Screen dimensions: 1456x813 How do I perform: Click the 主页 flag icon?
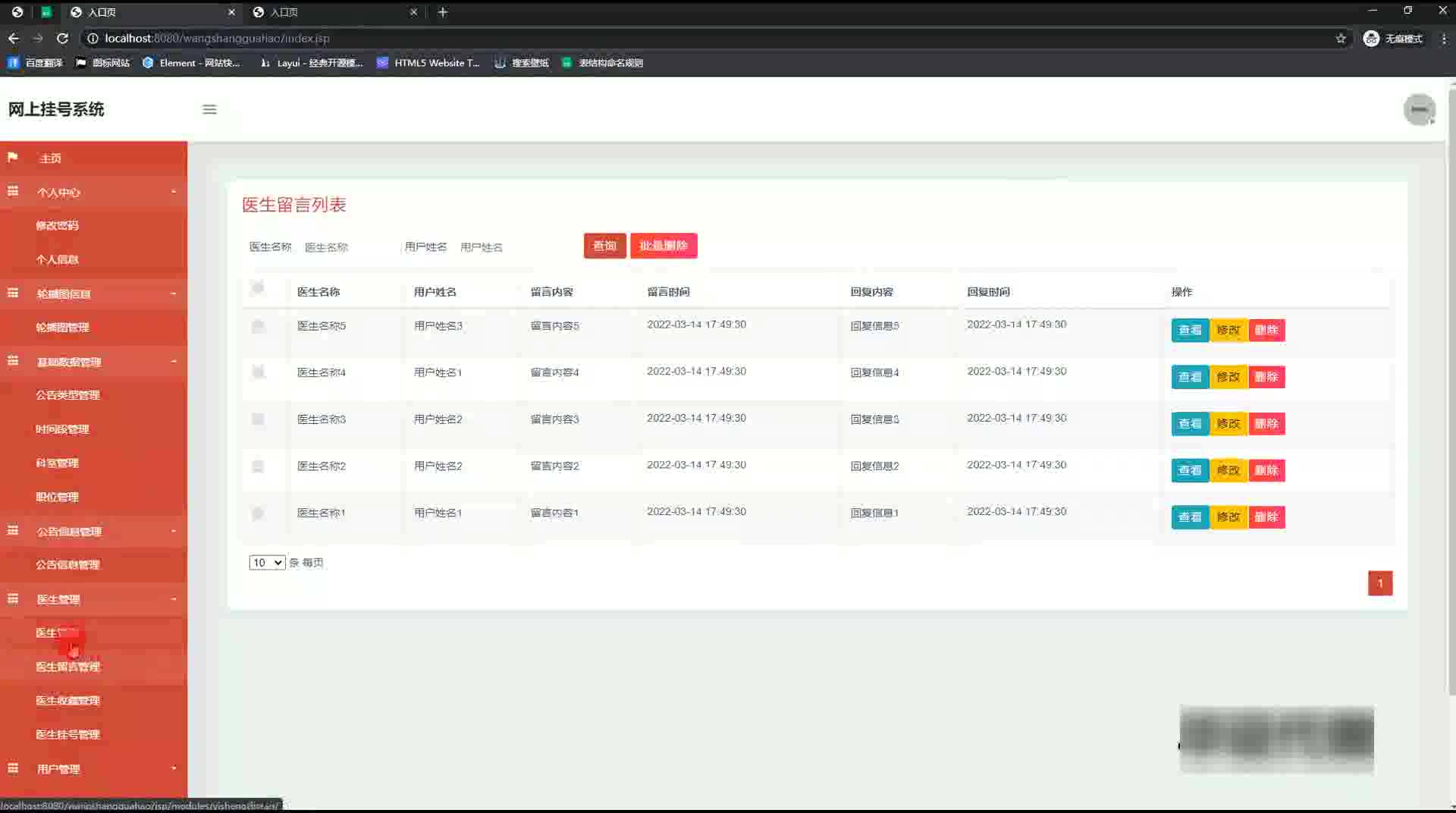[x=13, y=157]
